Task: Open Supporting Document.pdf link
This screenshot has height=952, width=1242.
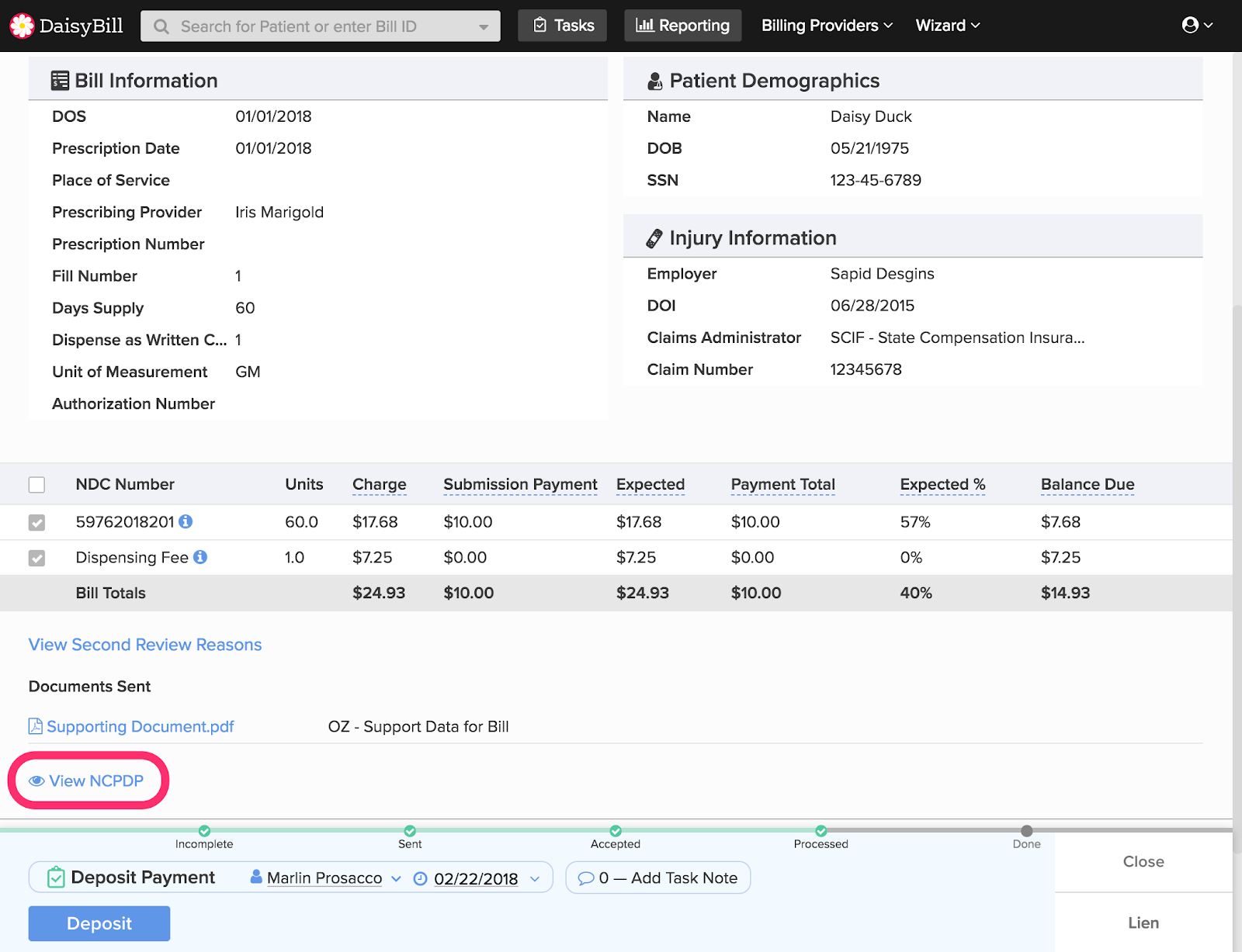Action: (x=141, y=726)
